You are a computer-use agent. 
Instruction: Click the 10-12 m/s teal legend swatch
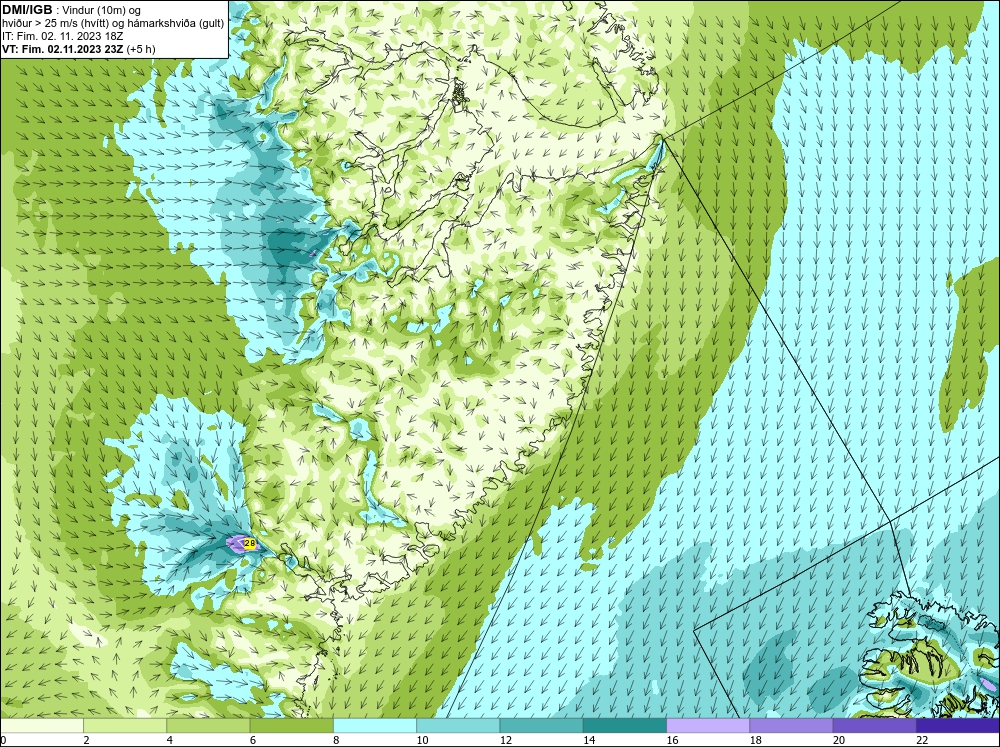[x=458, y=725]
